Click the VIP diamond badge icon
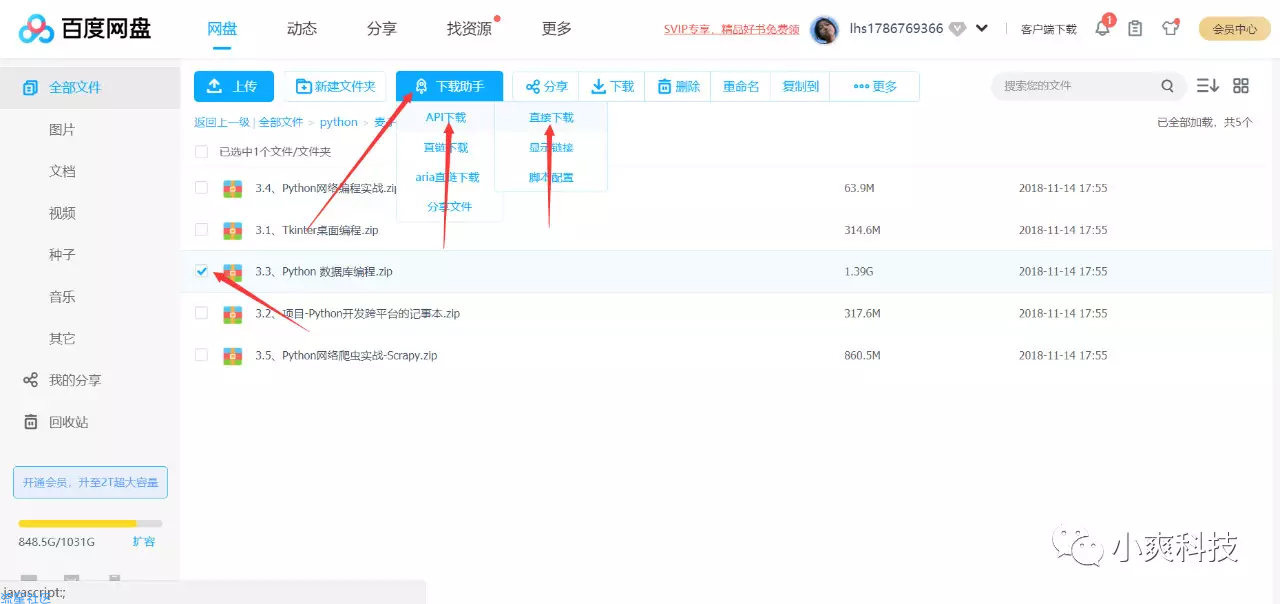The width and height of the screenshot is (1280, 604). pos(957,29)
